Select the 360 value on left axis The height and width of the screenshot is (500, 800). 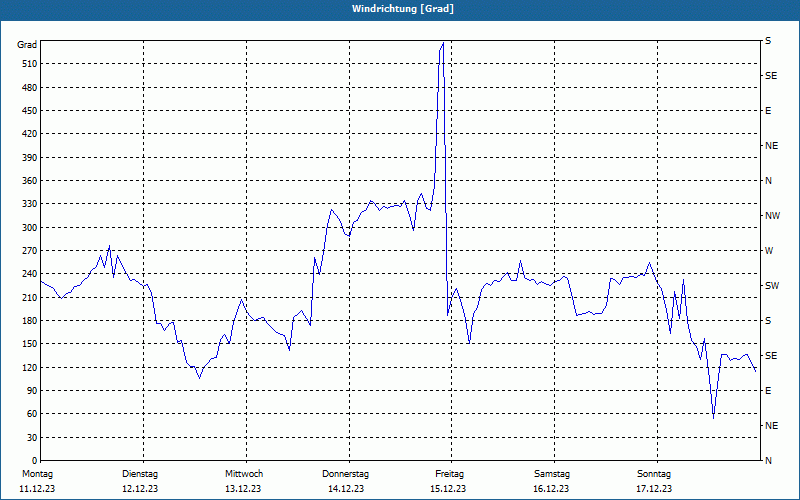(30, 181)
